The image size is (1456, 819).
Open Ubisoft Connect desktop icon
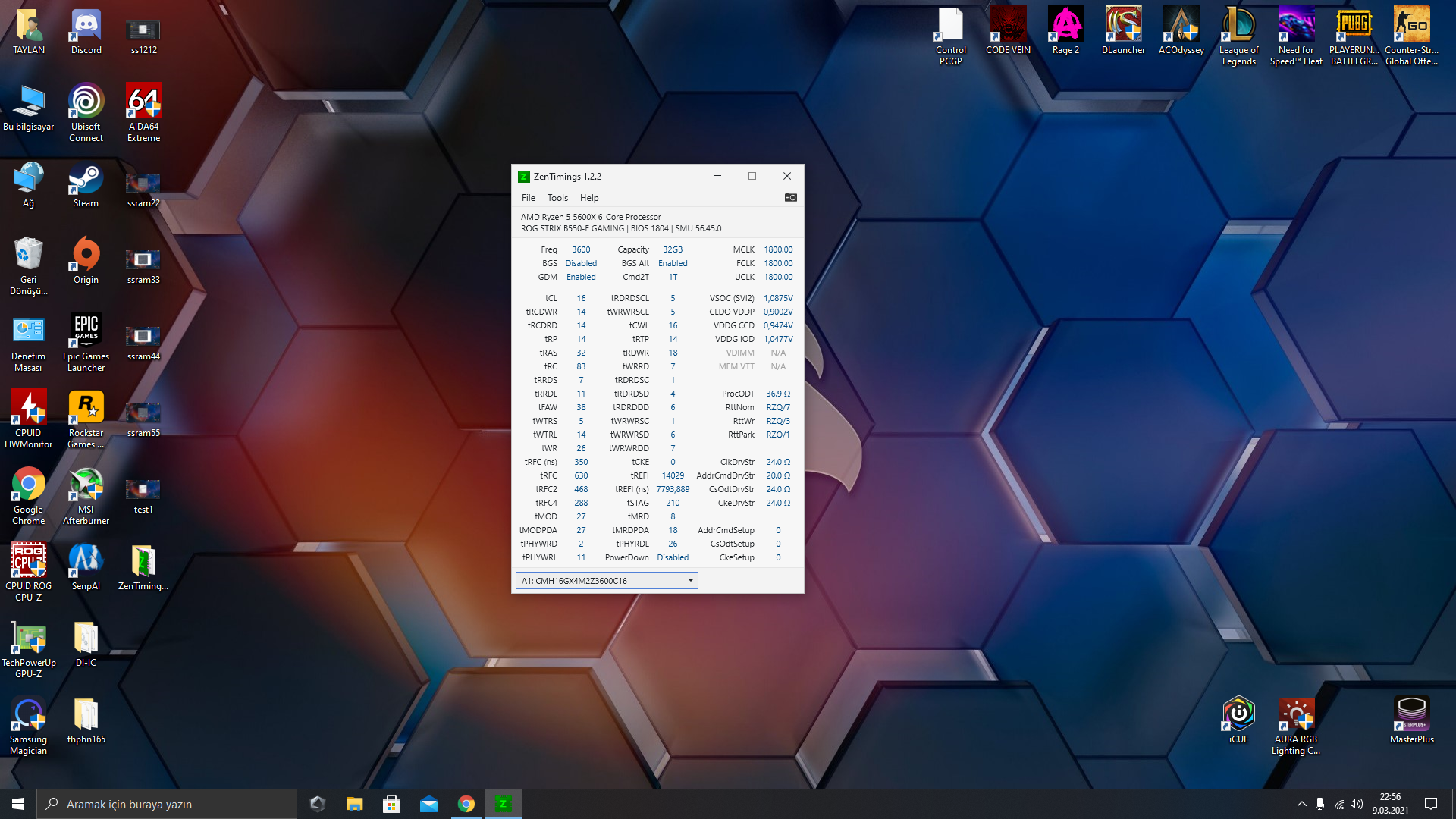86,112
